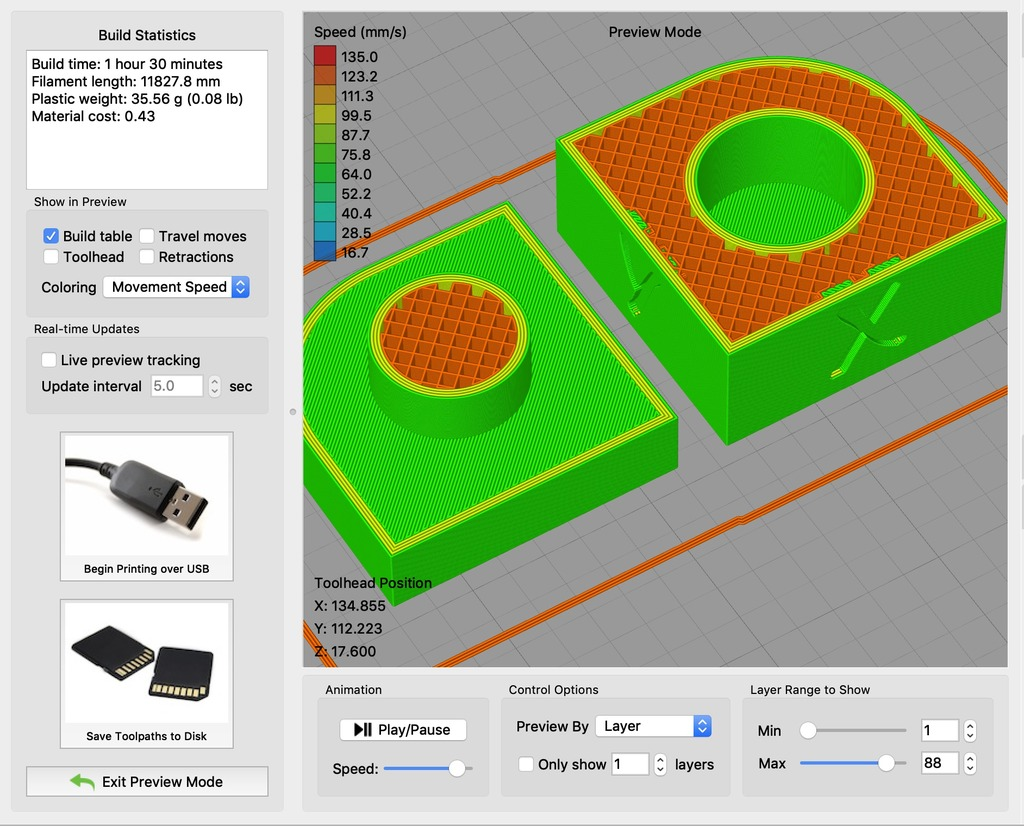Enable the Toolhead checkbox
The width and height of the screenshot is (1024, 826).
click(51, 257)
